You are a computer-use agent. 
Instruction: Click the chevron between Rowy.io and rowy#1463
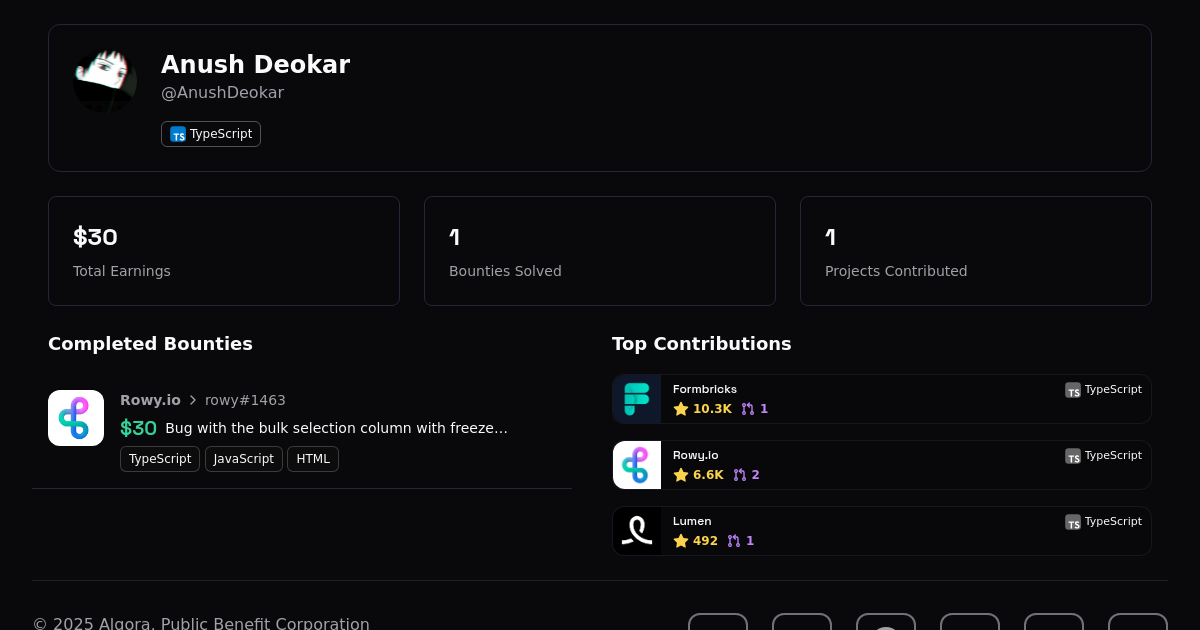193,400
